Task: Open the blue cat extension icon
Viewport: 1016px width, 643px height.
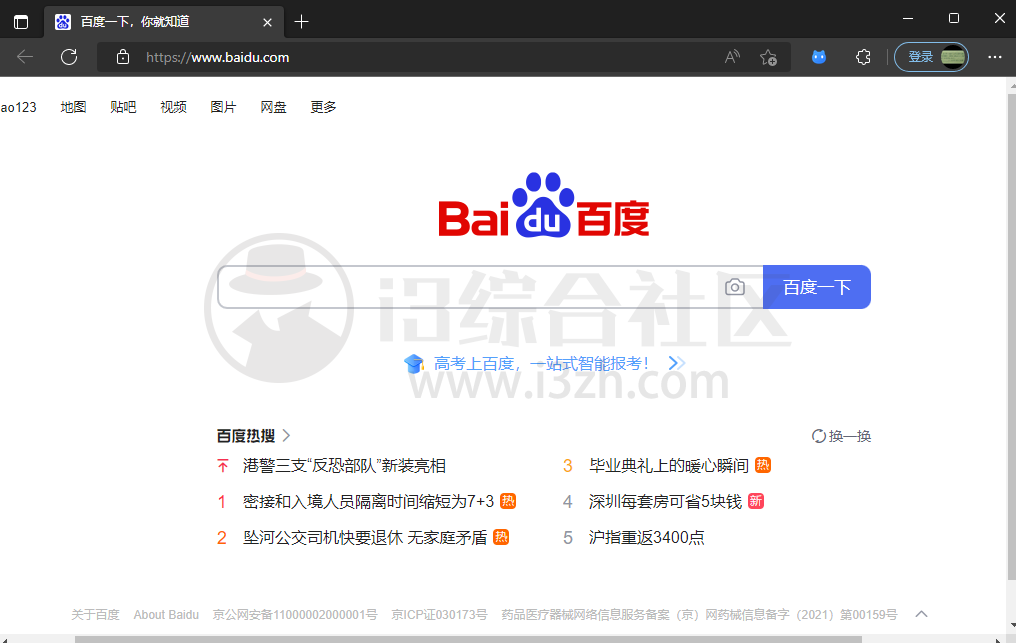Action: tap(819, 57)
